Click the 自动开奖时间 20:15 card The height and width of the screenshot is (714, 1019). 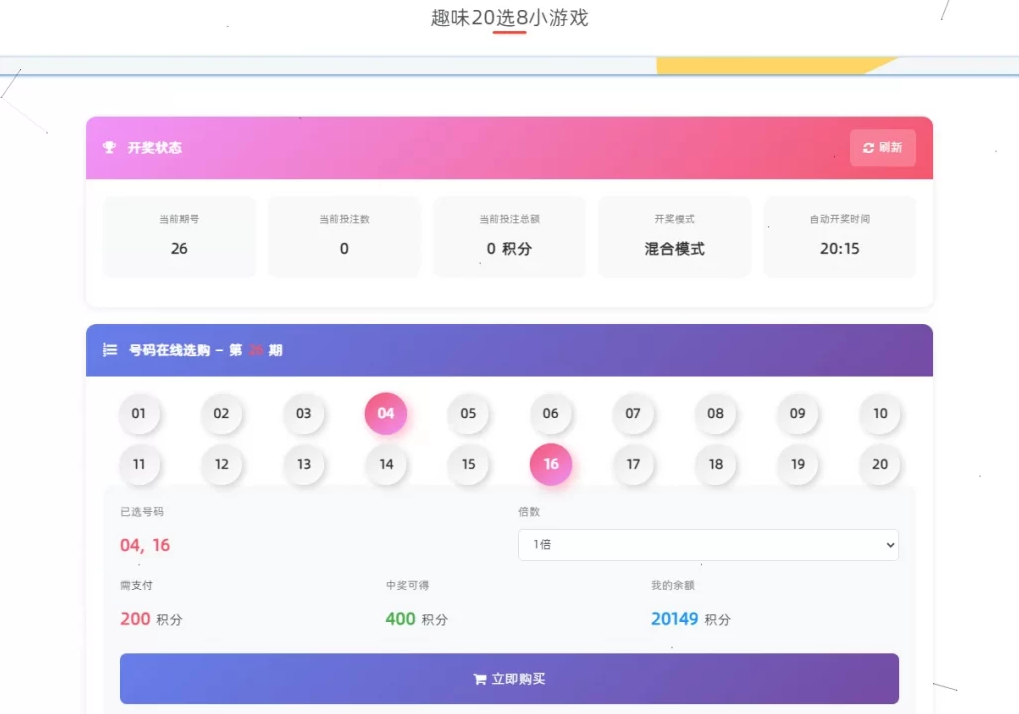click(839, 237)
